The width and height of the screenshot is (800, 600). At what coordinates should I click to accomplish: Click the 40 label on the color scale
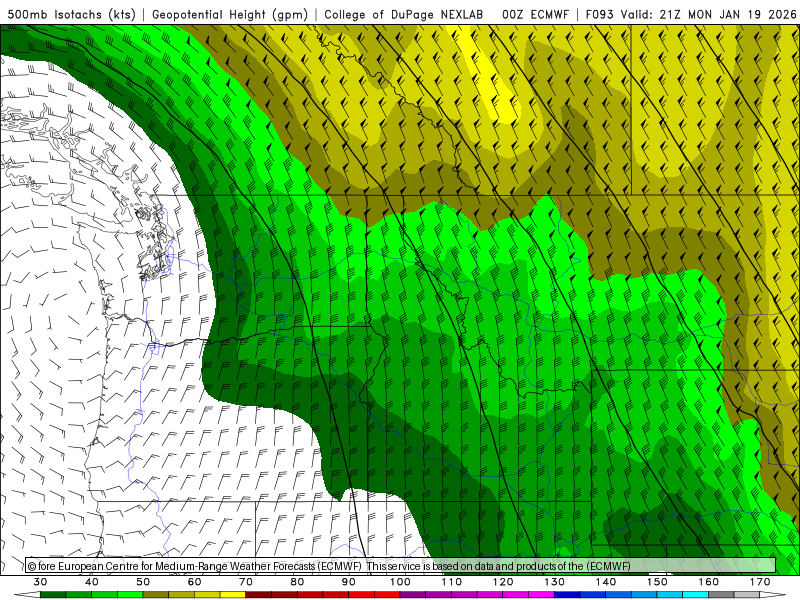92,582
